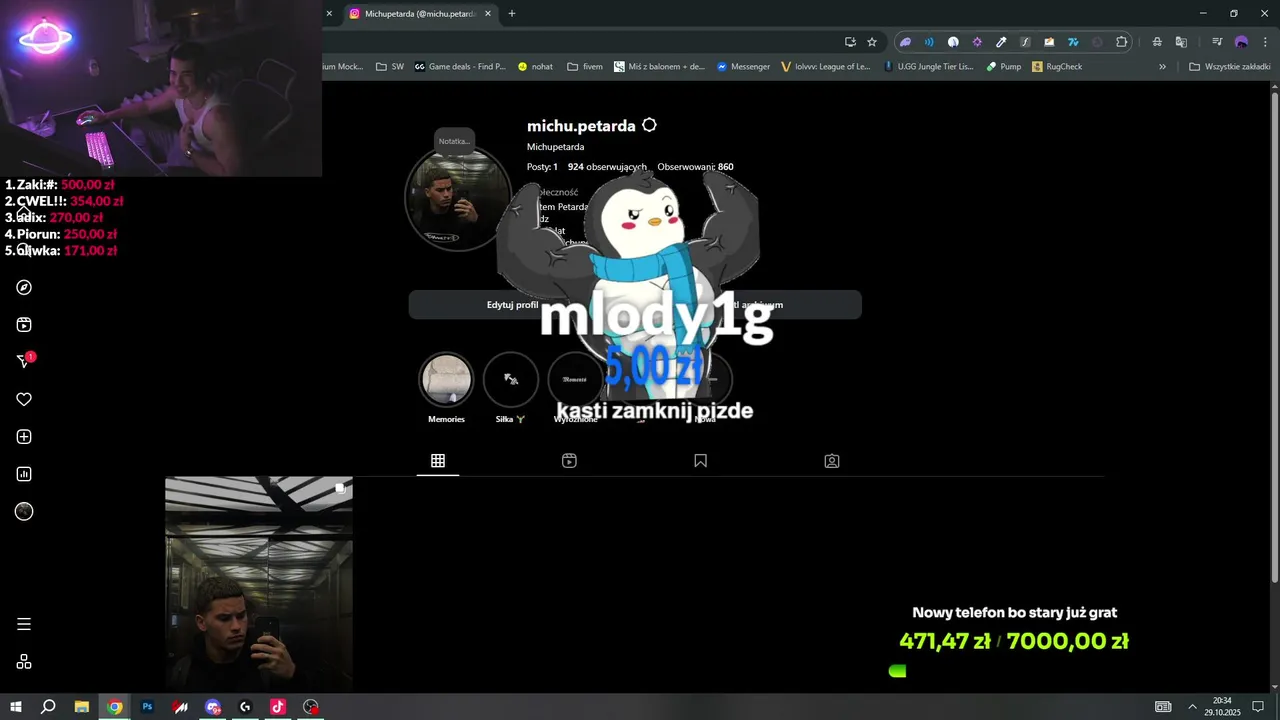Open TikTok app from taskbar
The image size is (1280, 720).
point(278,707)
